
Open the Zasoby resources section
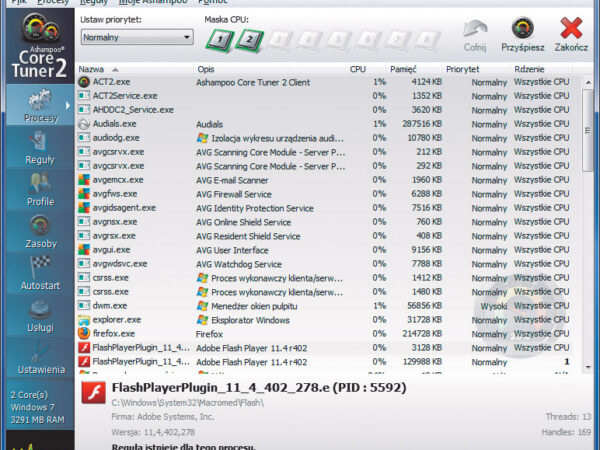(40, 232)
